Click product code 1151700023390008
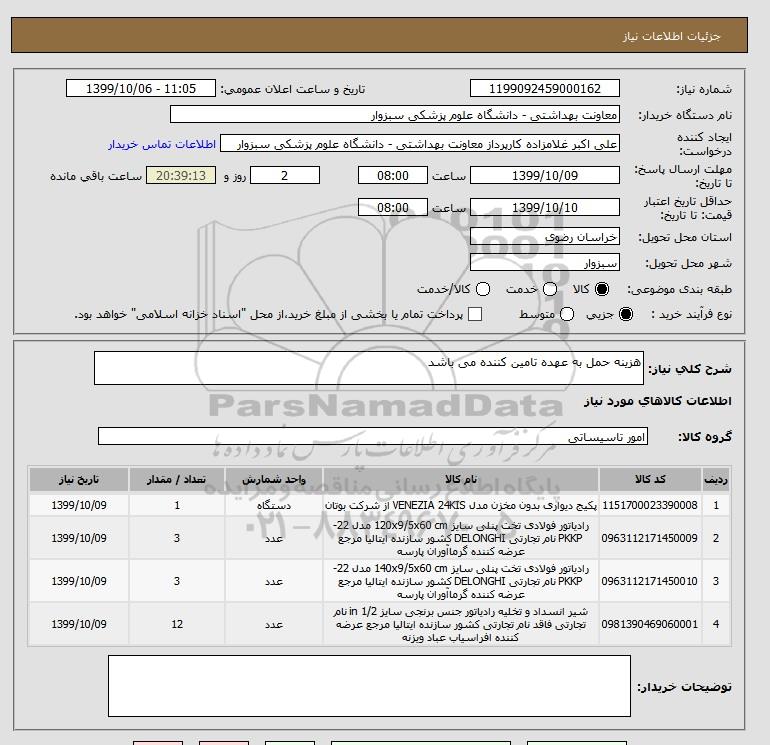This screenshot has width=770, height=745. pyautogui.click(x=650, y=505)
